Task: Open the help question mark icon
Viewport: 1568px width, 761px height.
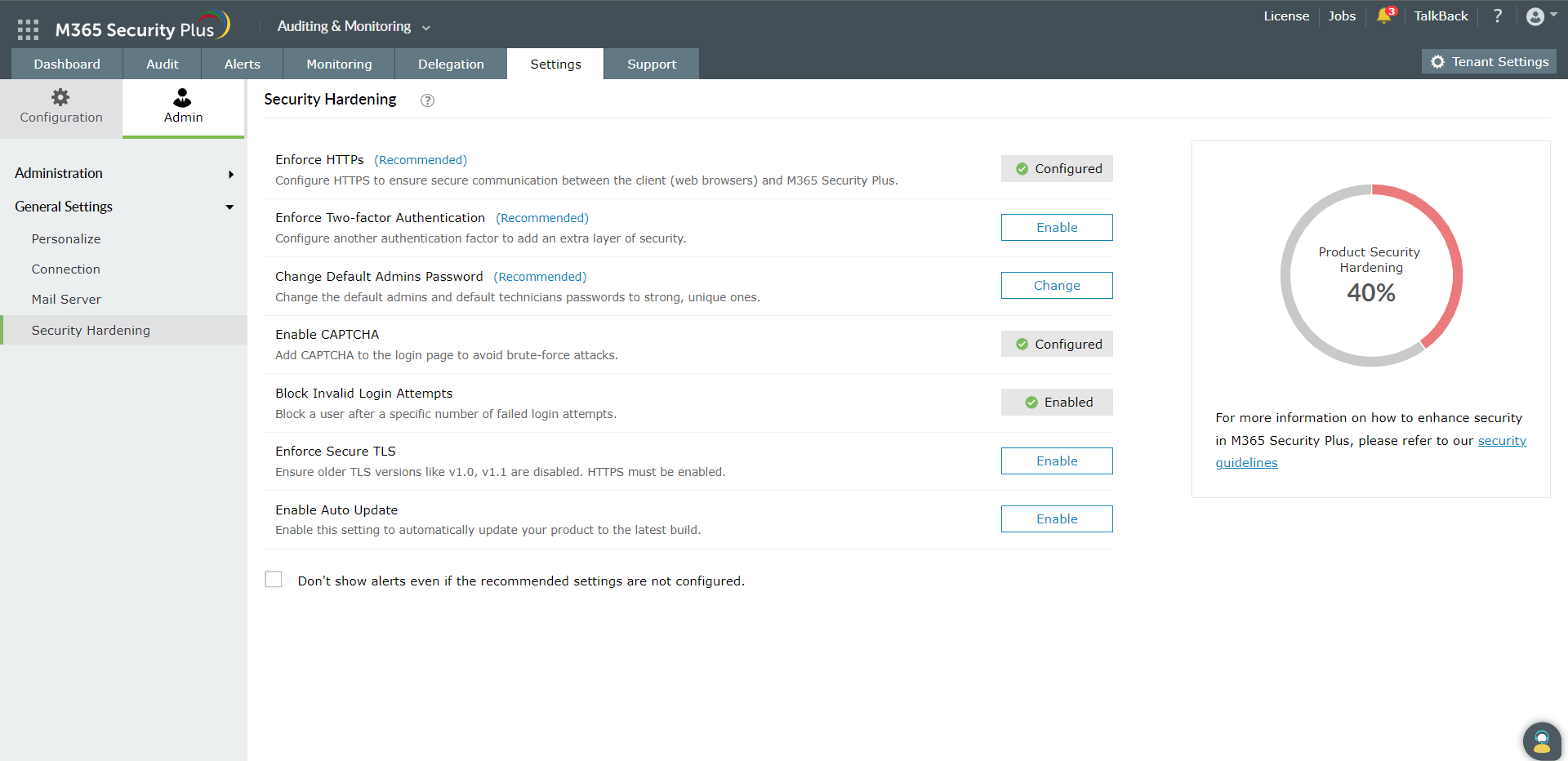Action: click(x=1498, y=16)
